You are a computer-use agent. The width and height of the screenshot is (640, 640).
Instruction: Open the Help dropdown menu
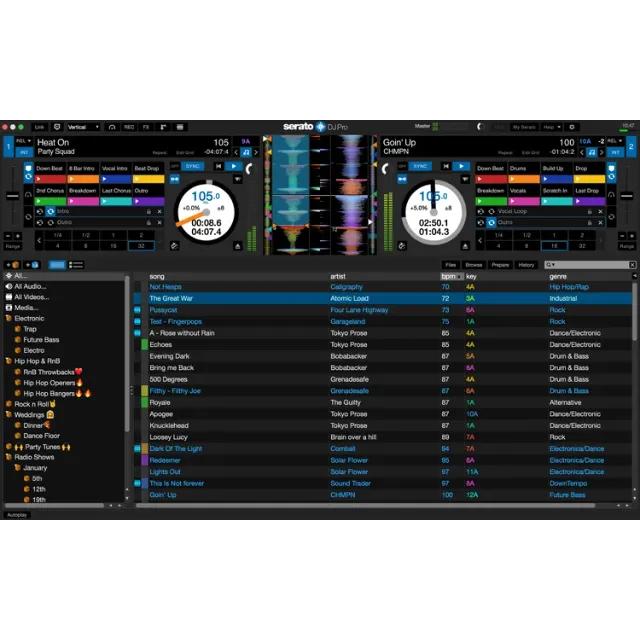pos(551,127)
